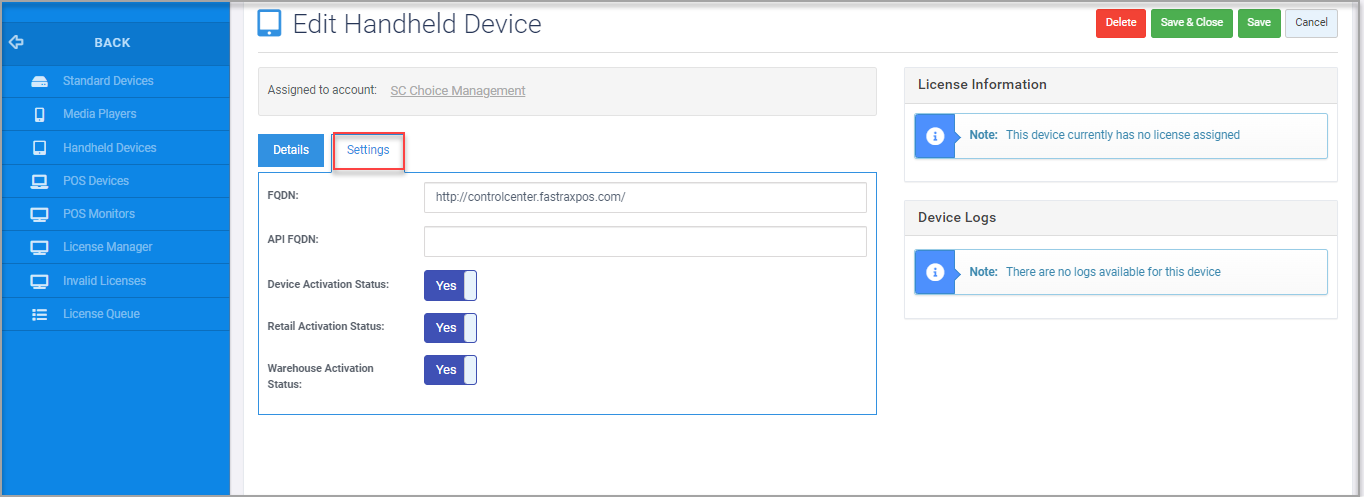Switch to the Details tab
Screen dimensions: 1364x497
coord(291,150)
